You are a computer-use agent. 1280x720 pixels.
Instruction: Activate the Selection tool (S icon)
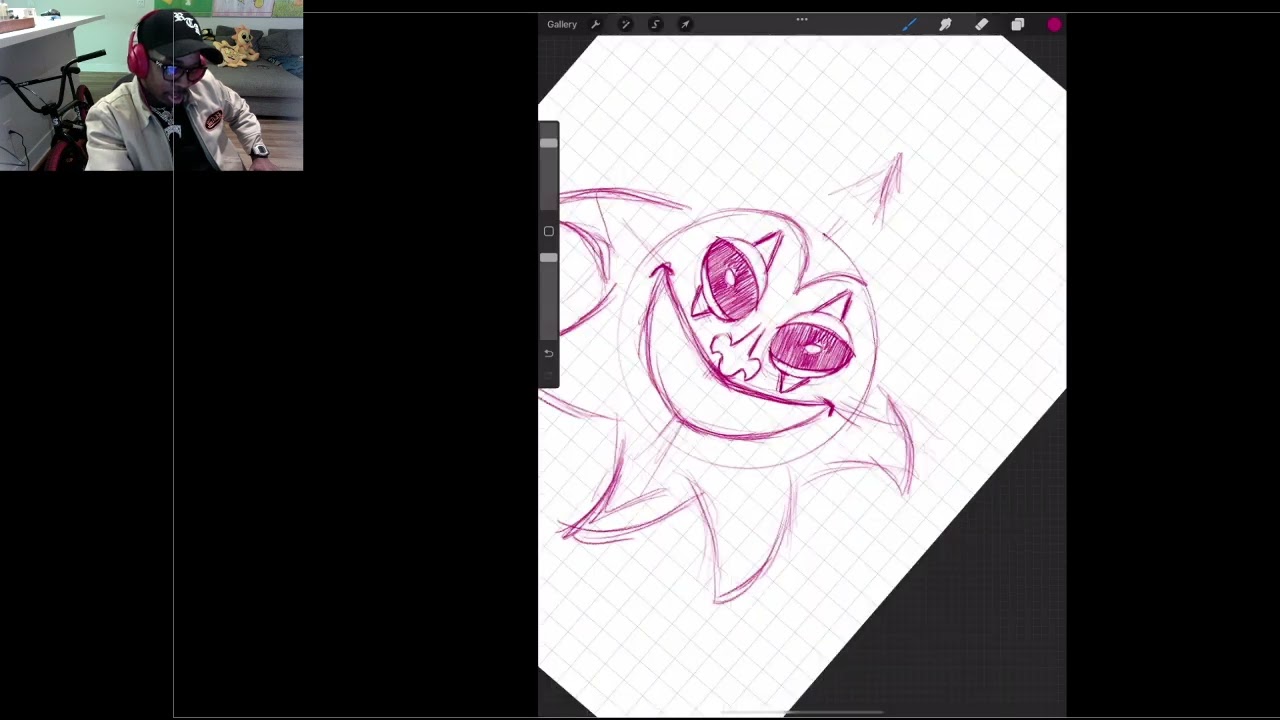click(655, 24)
